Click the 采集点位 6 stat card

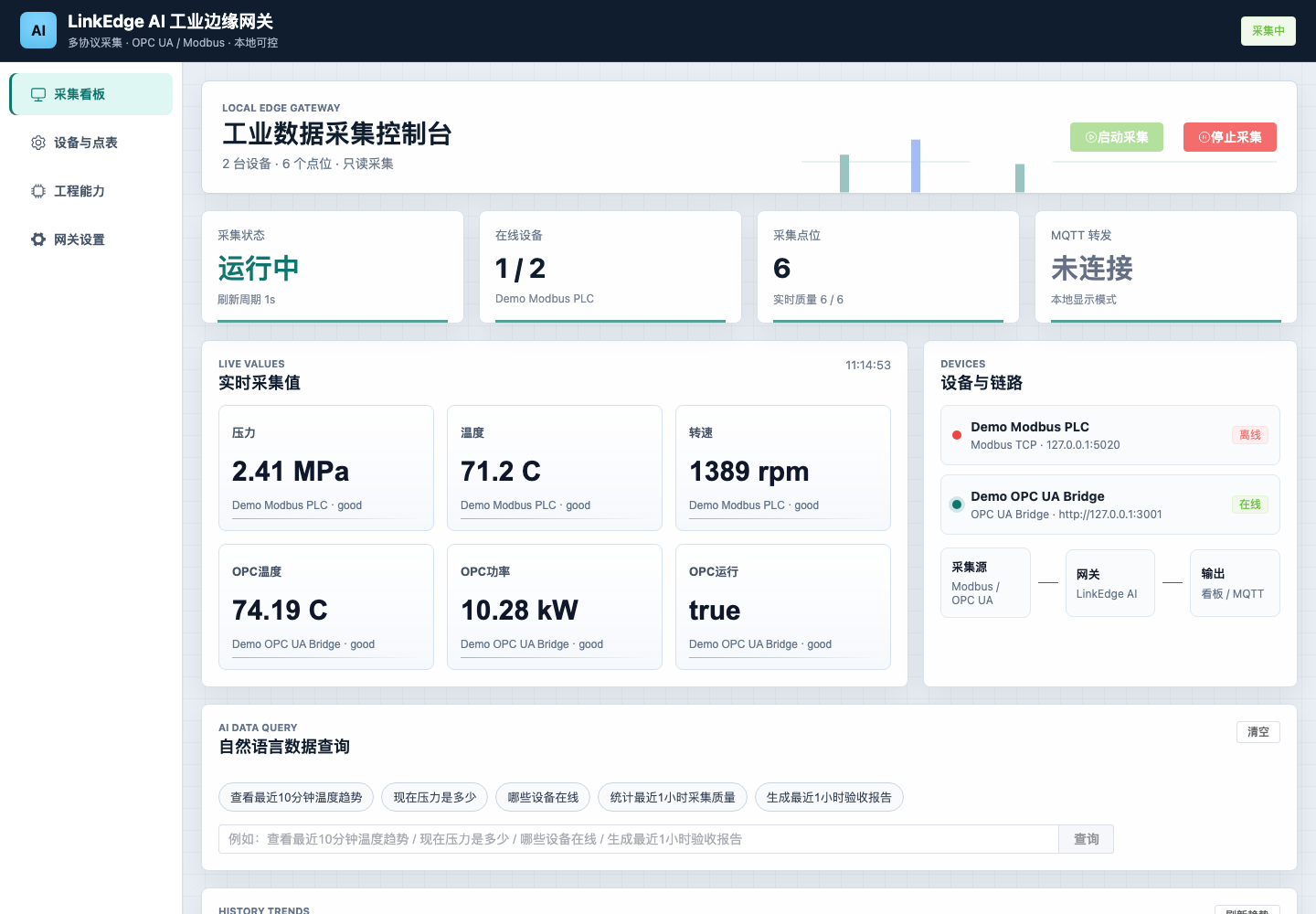click(x=888, y=267)
